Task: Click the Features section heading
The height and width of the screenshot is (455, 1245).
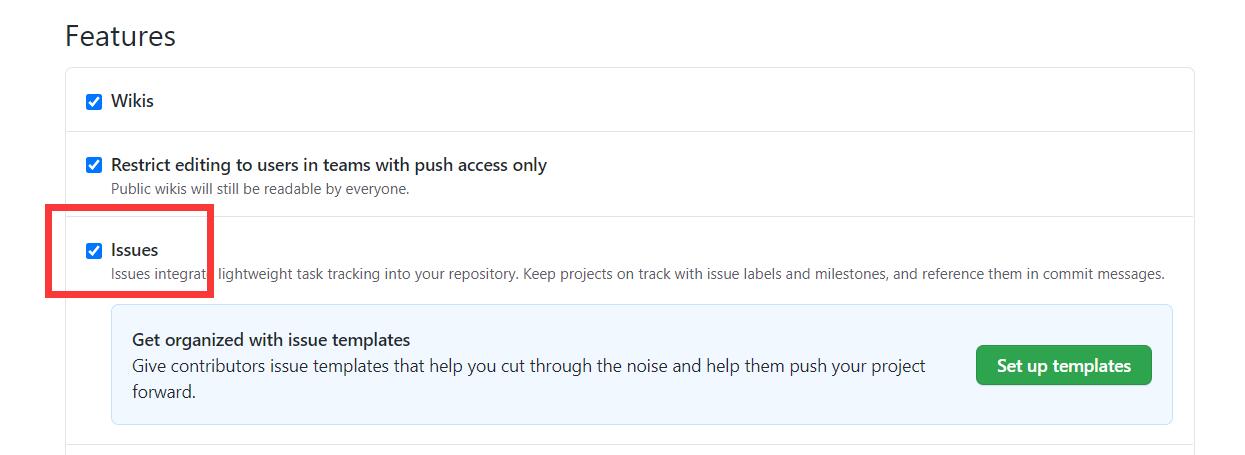Action: point(120,37)
